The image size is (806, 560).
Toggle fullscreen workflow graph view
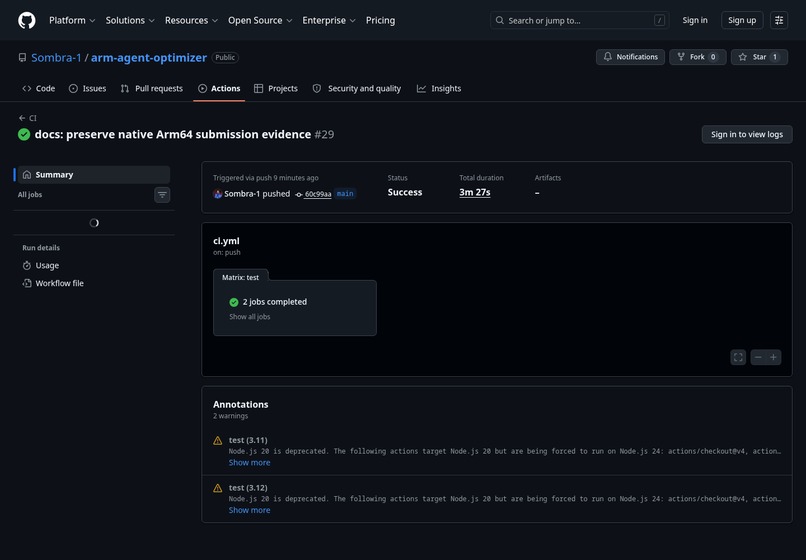click(x=738, y=357)
